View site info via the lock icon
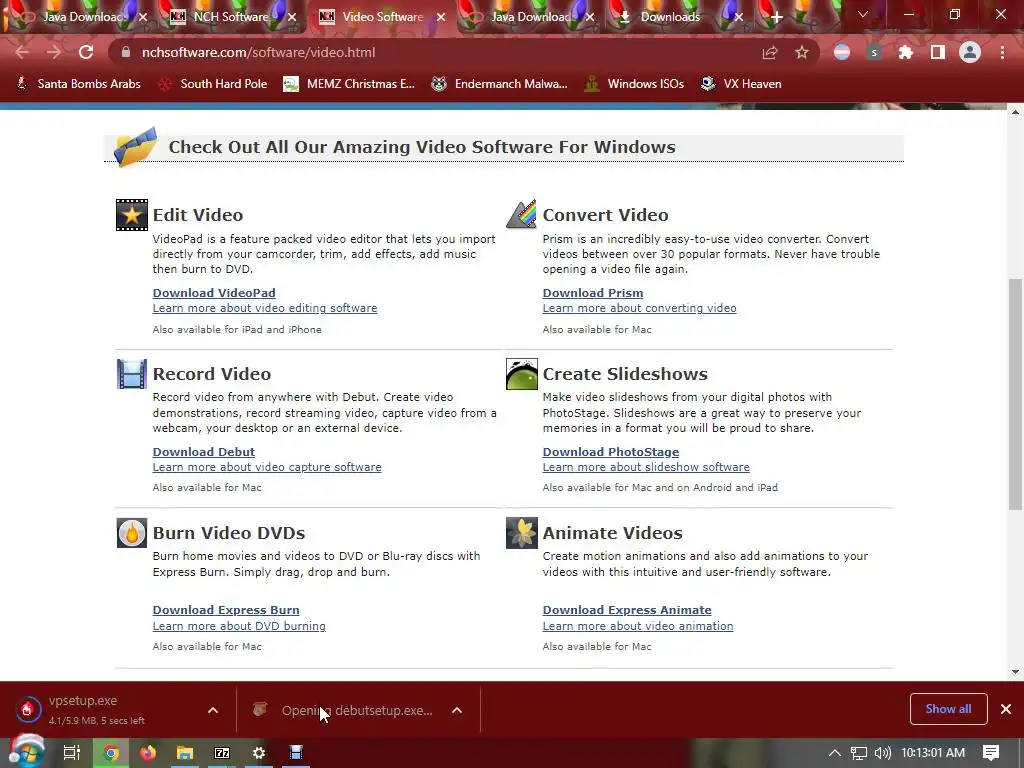 (126, 52)
